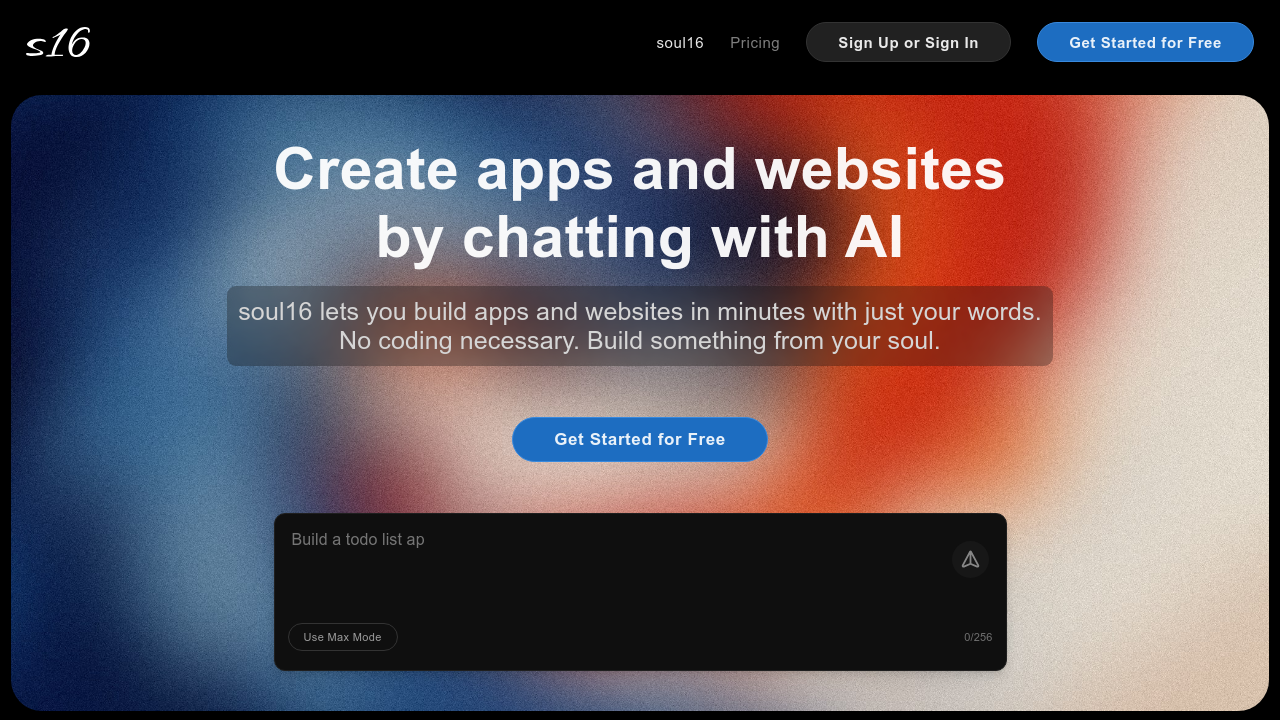This screenshot has width=1280, height=720.
Task: Click the 'No coding necessary' subtitle line
Action: point(640,341)
